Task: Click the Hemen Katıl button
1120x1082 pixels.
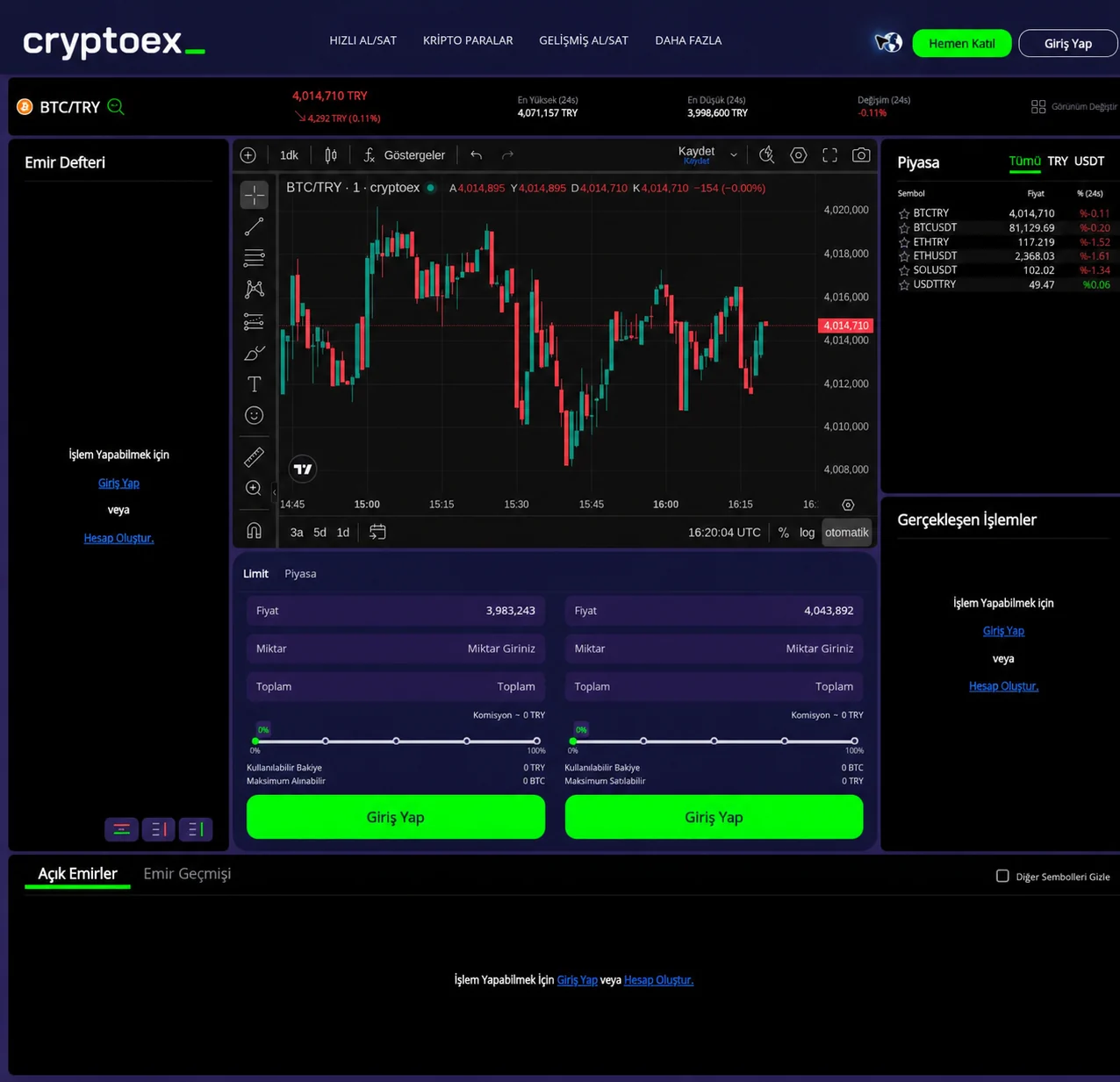Action: [962, 43]
